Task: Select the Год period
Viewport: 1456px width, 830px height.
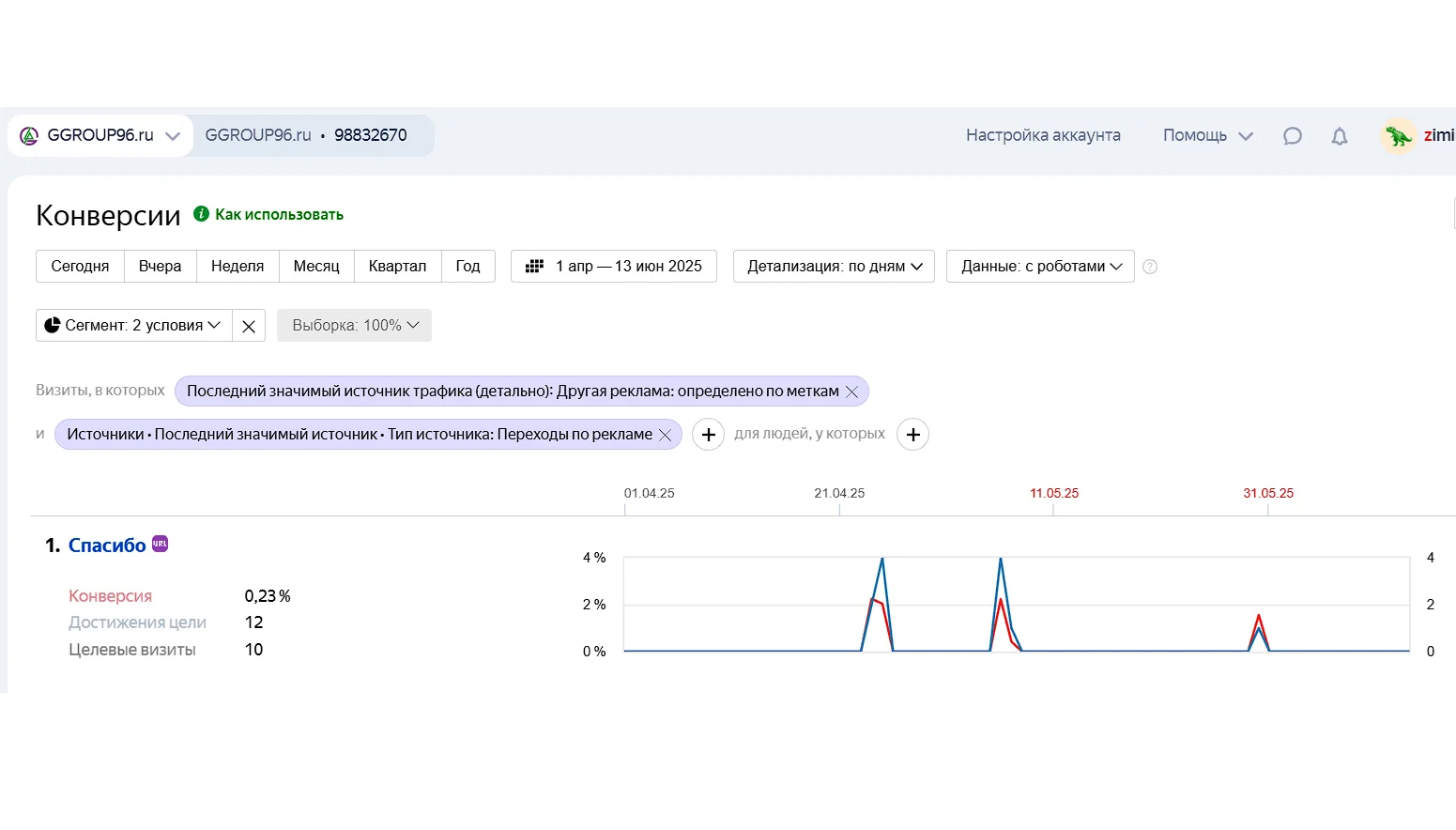Action: pyautogui.click(x=467, y=266)
